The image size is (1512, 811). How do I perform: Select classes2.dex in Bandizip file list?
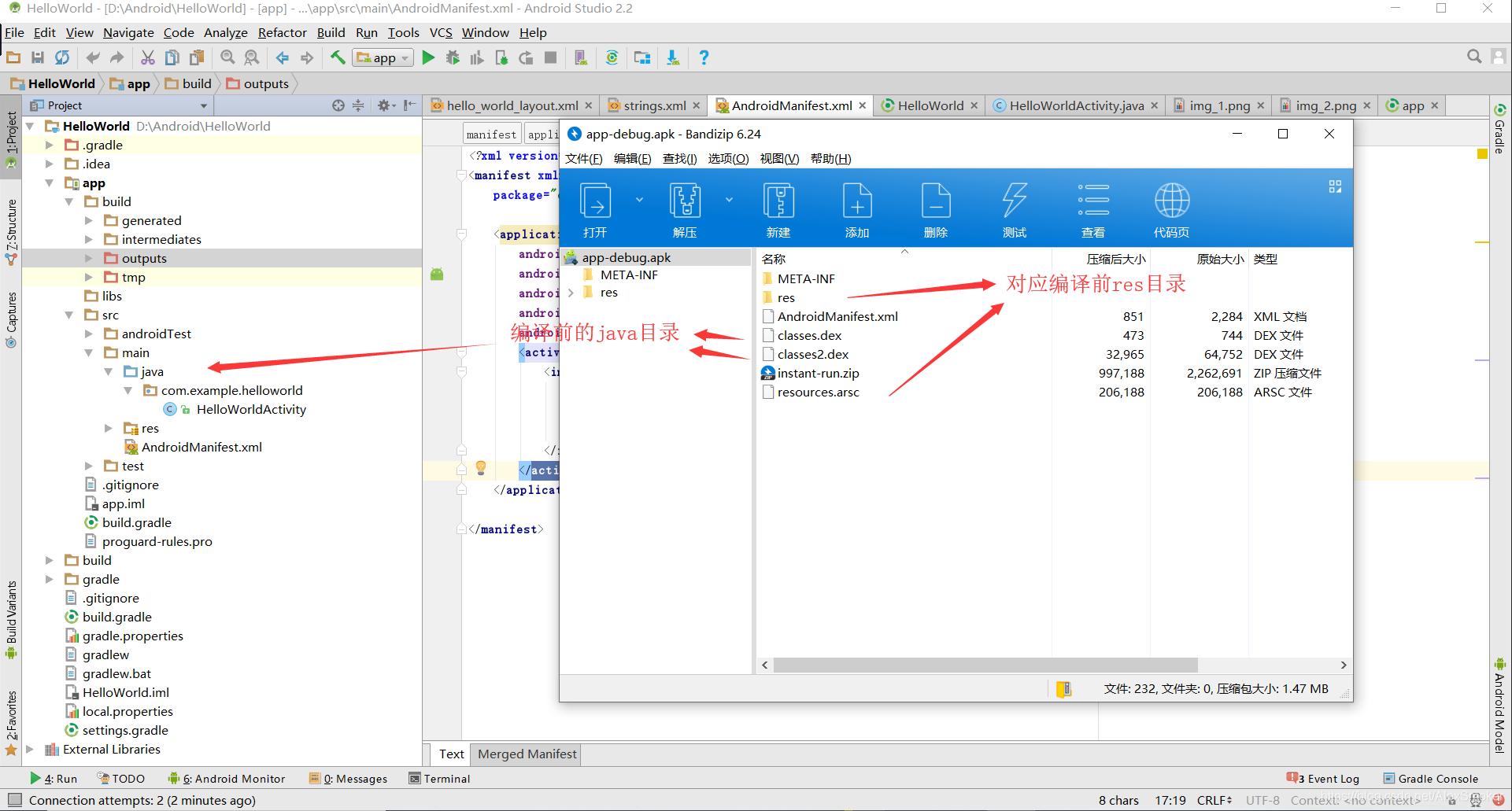813,354
